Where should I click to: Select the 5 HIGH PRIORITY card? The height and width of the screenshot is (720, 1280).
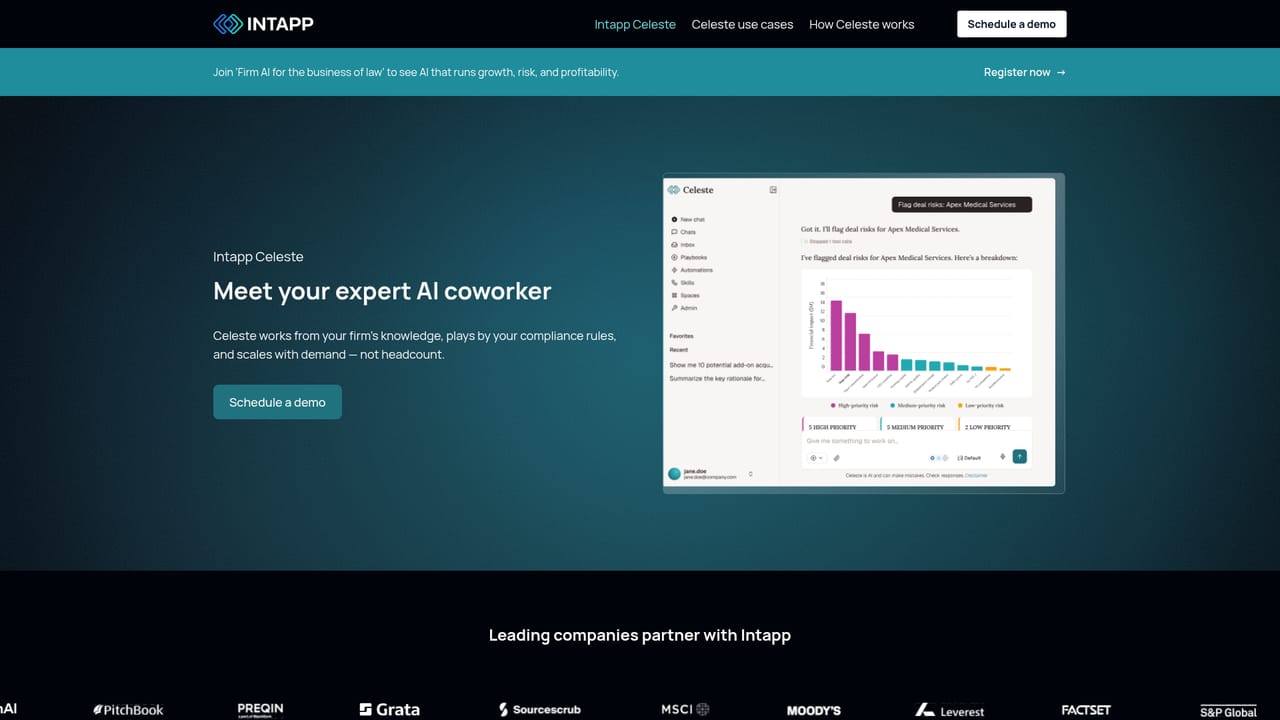[839, 425]
